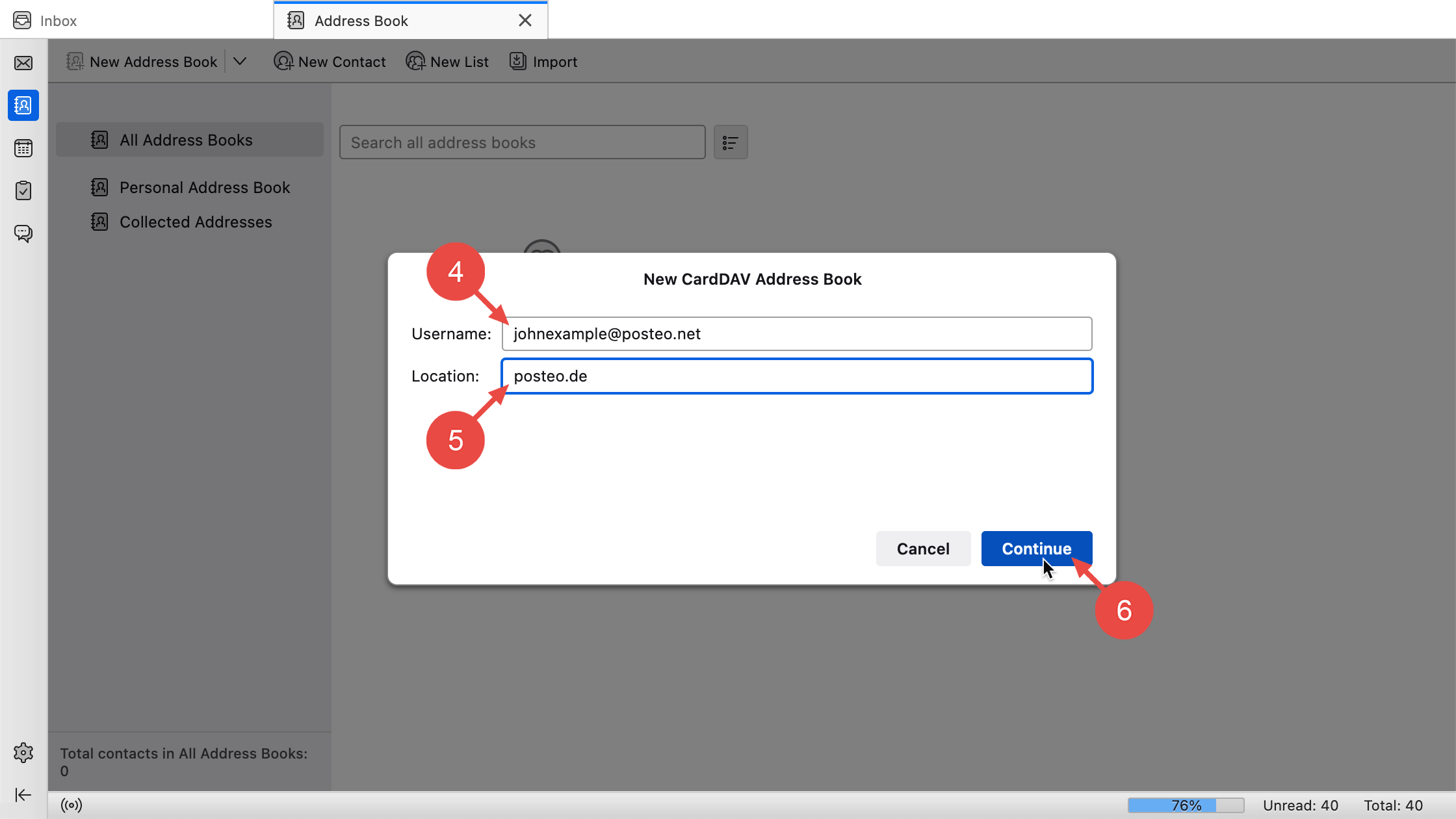Image resolution: width=1456 pixels, height=819 pixels.
Task: Click the New Contact toolbar button
Action: pos(330,62)
